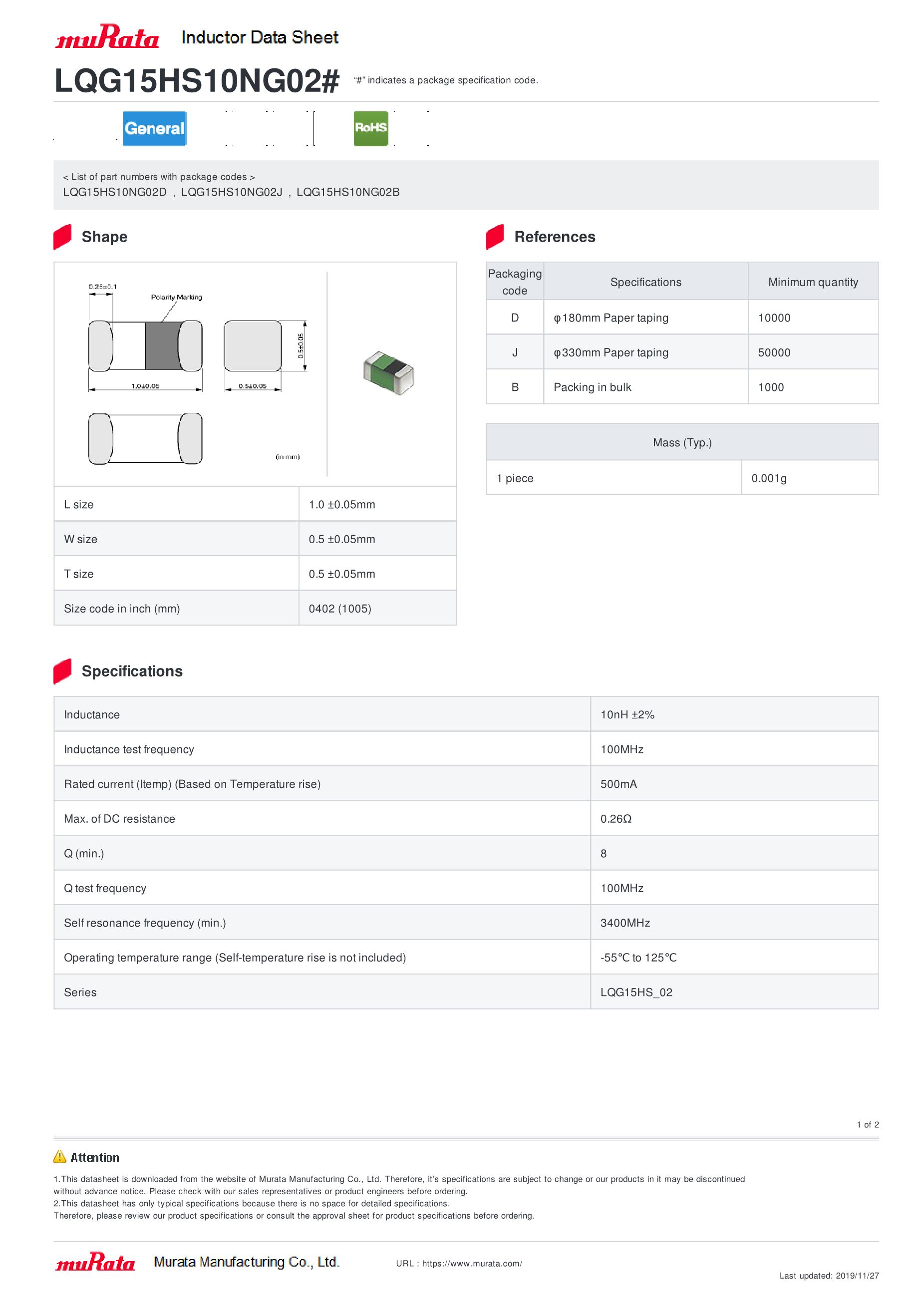
Task: Click the green RoHS badge
Action: 370,128
